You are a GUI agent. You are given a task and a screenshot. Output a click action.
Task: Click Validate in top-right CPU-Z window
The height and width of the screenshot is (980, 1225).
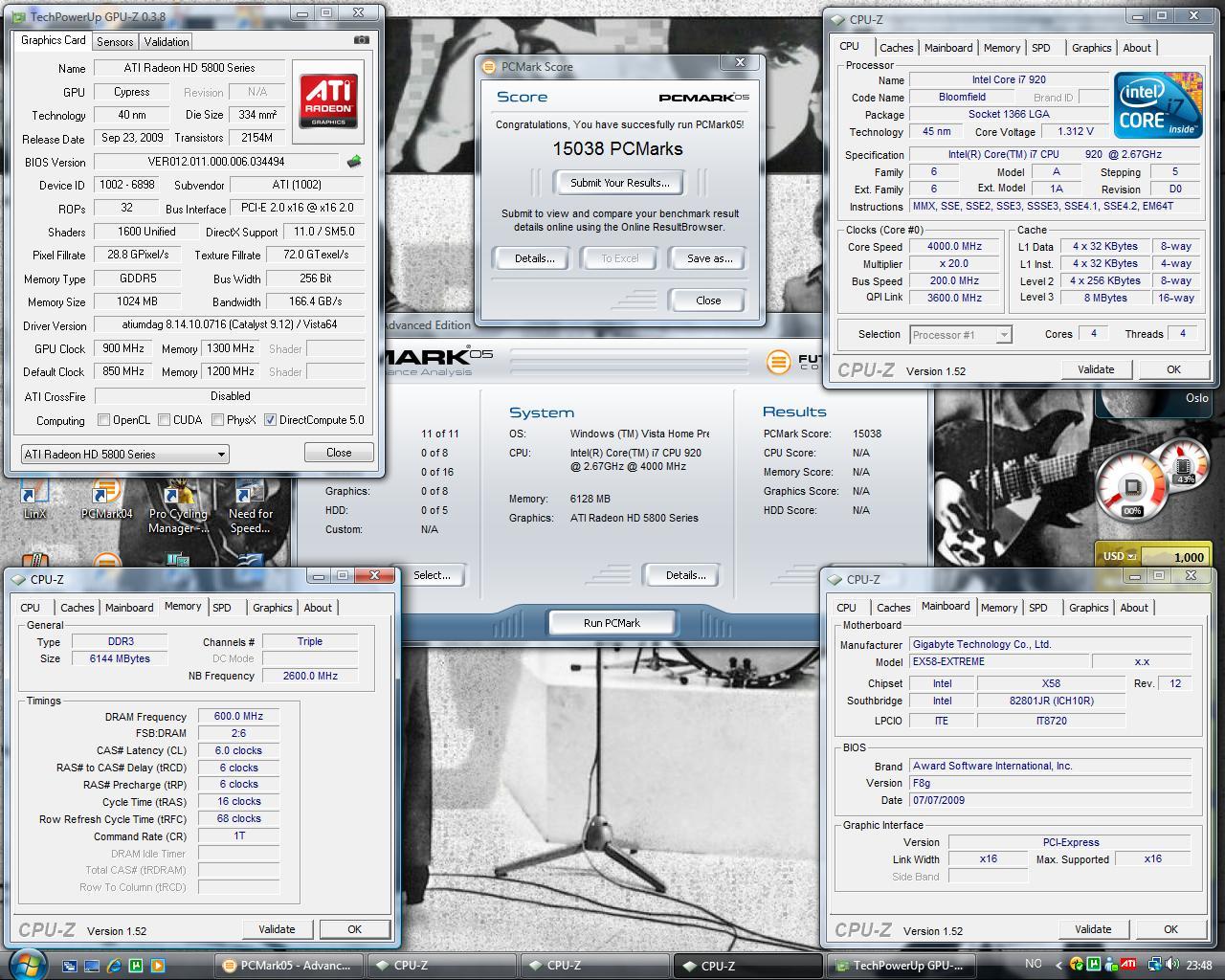(x=1096, y=369)
